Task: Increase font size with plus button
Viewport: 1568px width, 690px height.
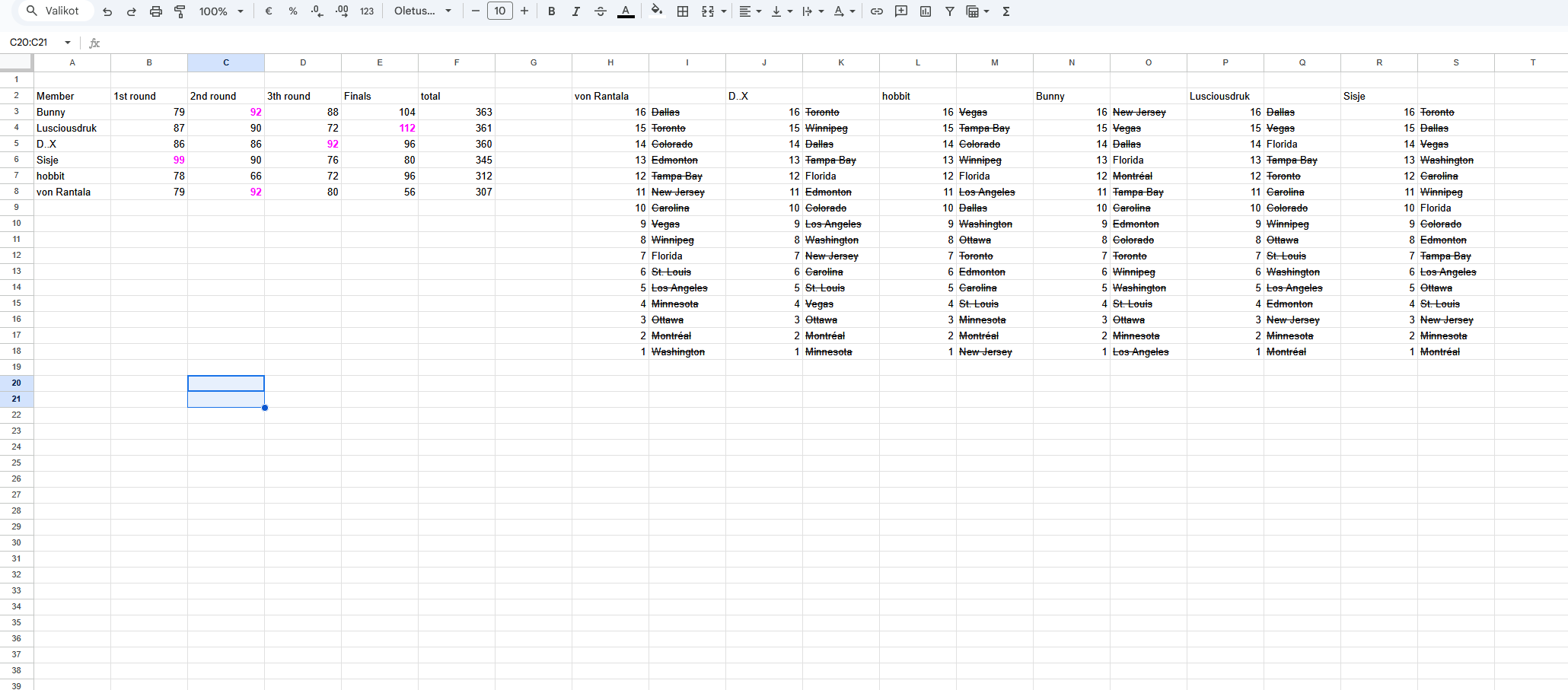Action: [x=524, y=11]
